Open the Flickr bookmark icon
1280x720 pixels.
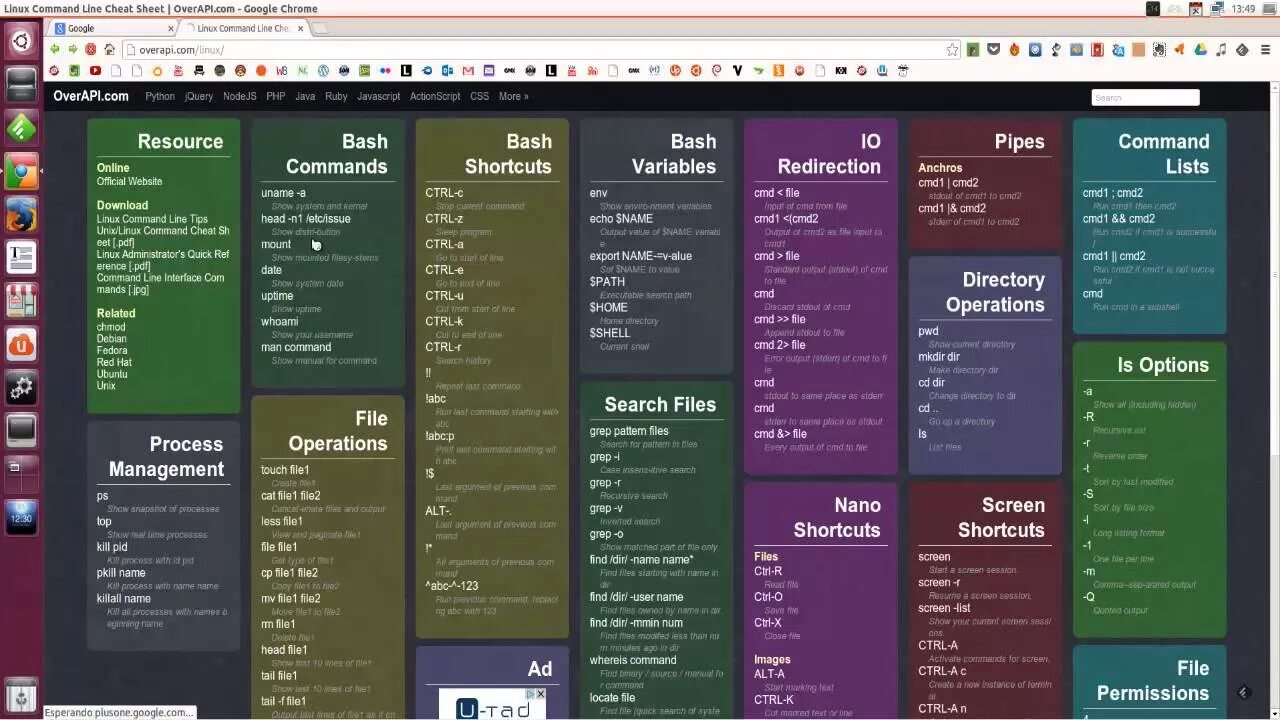[x=385, y=71]
